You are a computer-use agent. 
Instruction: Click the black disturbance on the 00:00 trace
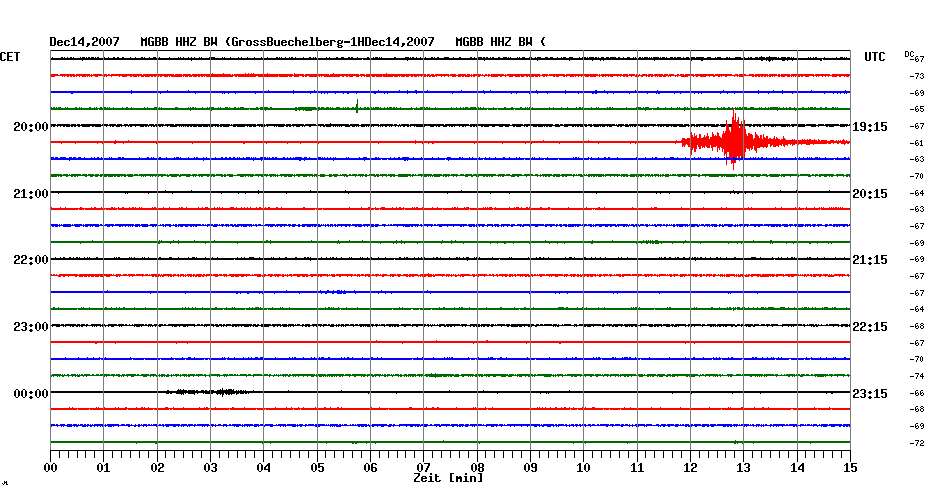pyautogui.click(x=208, y=392)
